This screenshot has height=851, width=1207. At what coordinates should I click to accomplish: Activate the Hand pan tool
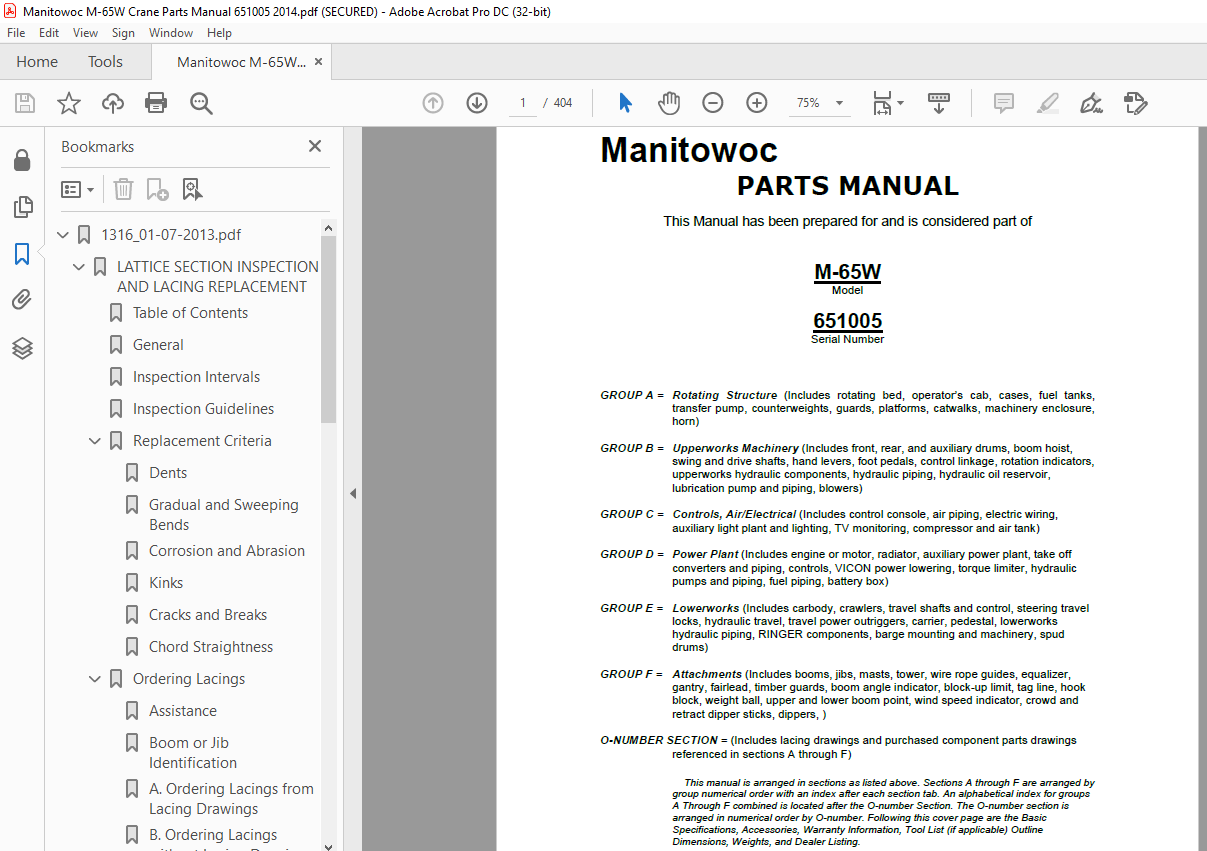pyautogui.click(x=669, y=103)
